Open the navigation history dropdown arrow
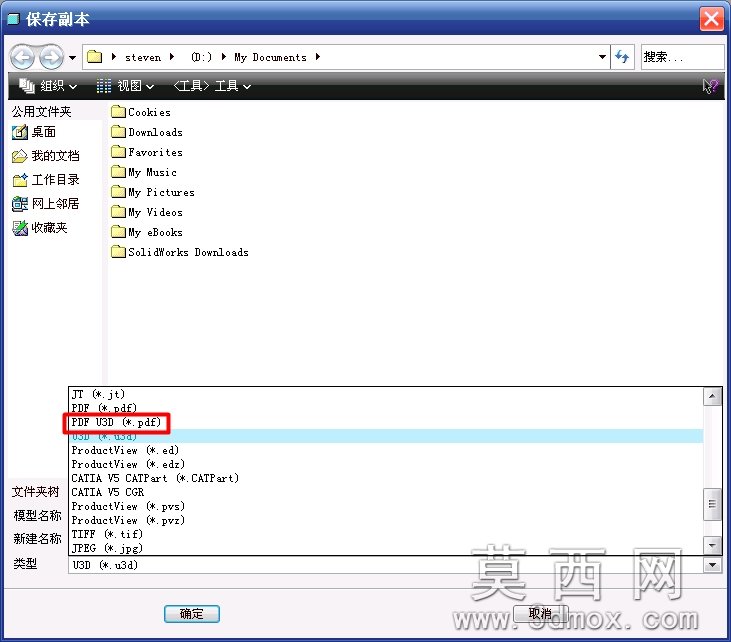The width and height of the screenshot is (731, 642). click(72, 58)
